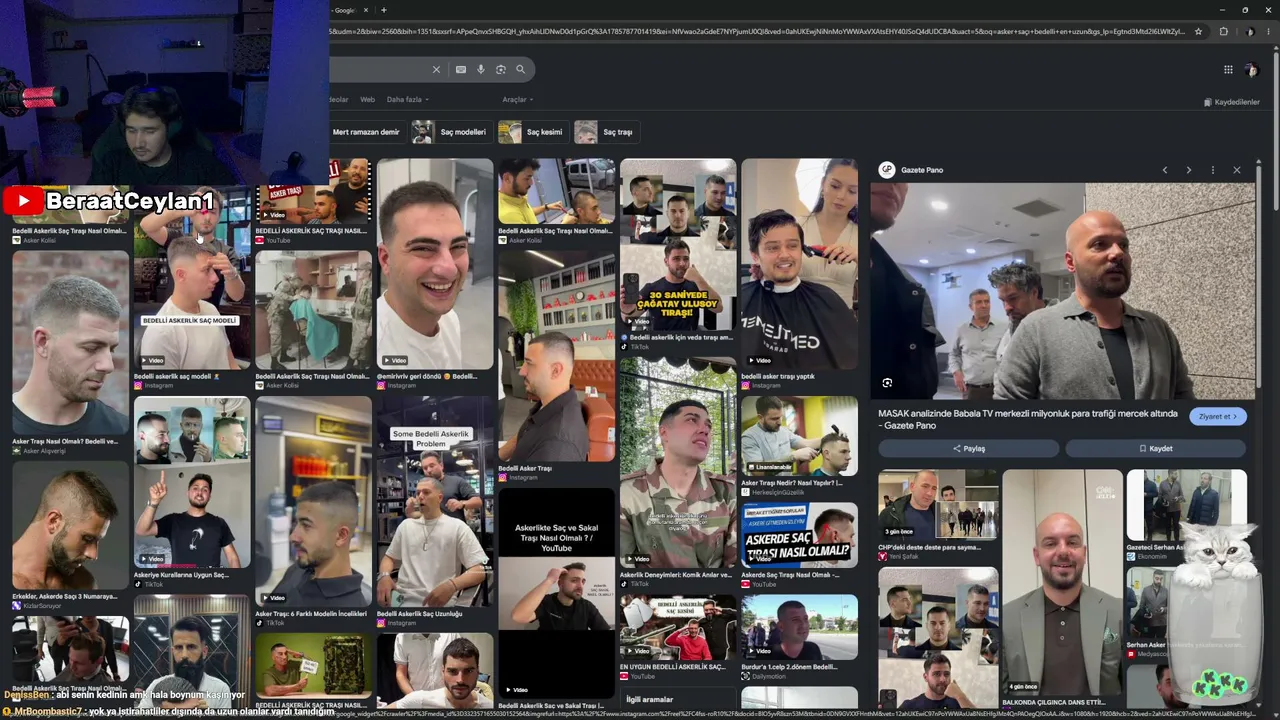Open the Askeriye Kurallarına Uygun Saç thumbnail
Image resolution: width=1280 pixels, height=720 pixels.
(x=192, y=482)
